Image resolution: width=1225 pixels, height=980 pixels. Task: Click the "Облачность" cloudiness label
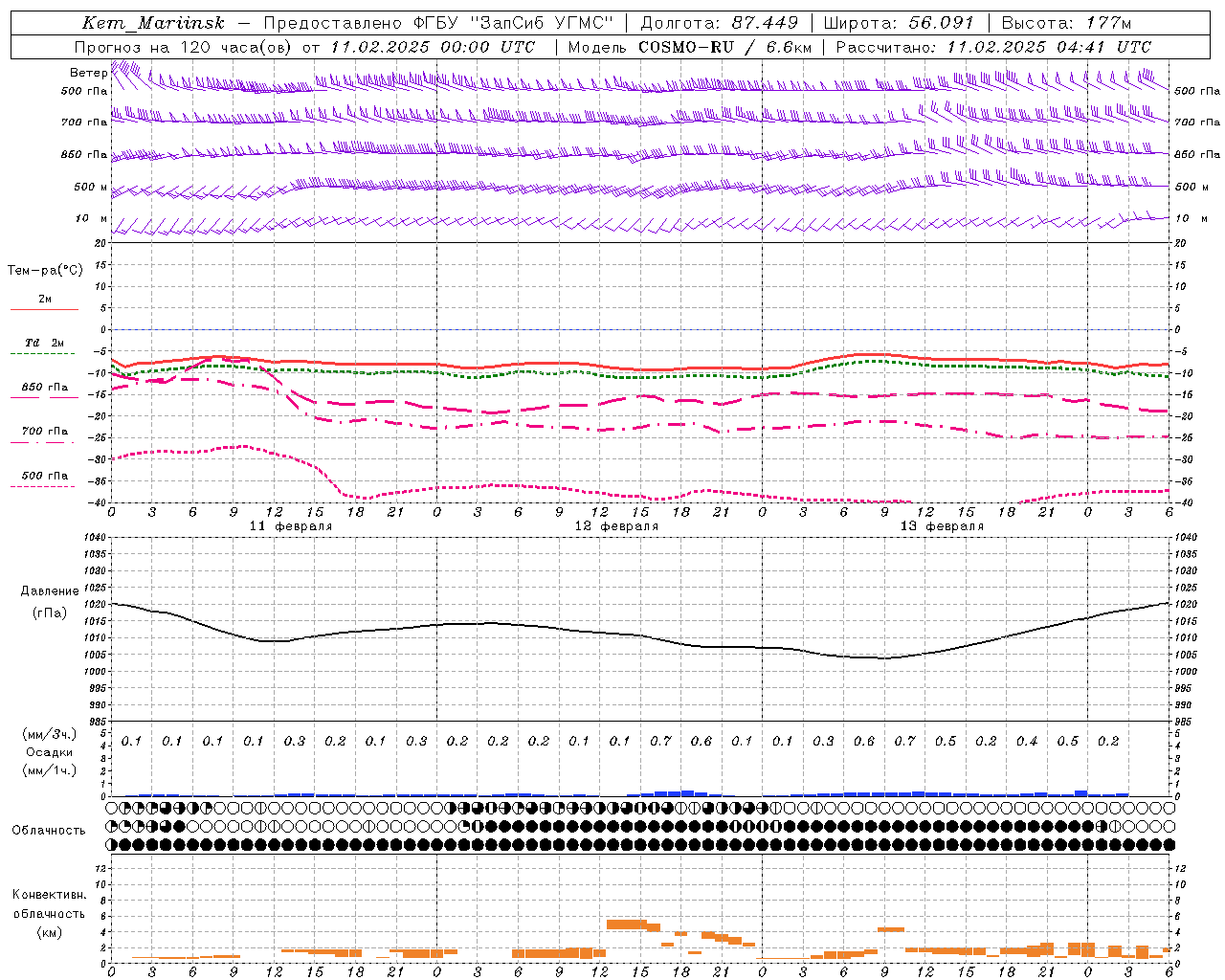coord(49,831)
